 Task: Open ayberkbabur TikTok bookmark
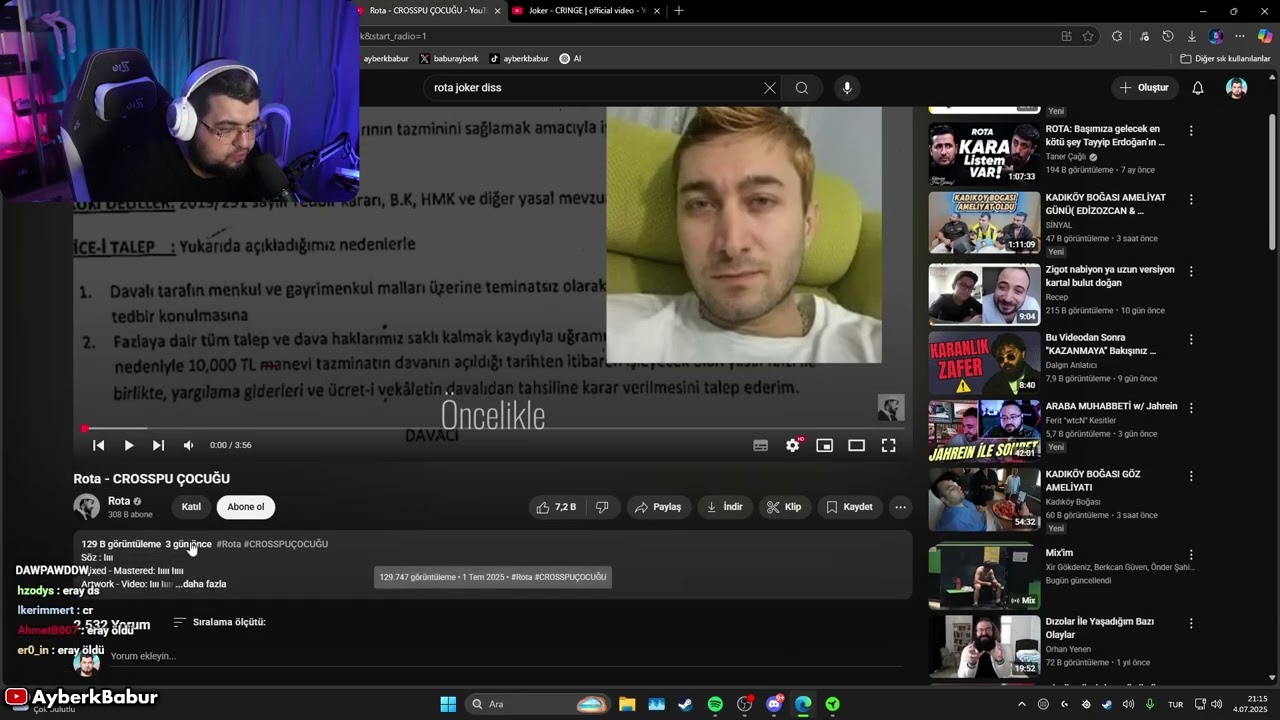(x=519, y=59)
